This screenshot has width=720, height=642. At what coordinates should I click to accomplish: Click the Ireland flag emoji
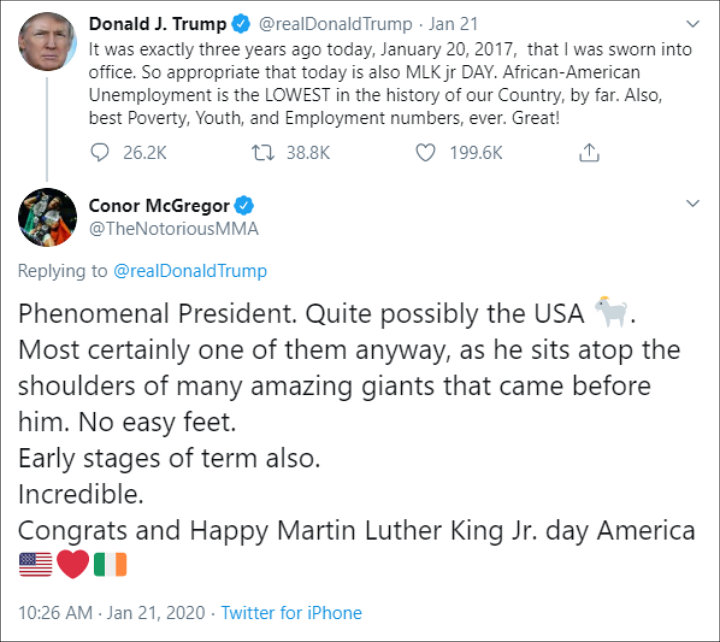click(110, 564)
